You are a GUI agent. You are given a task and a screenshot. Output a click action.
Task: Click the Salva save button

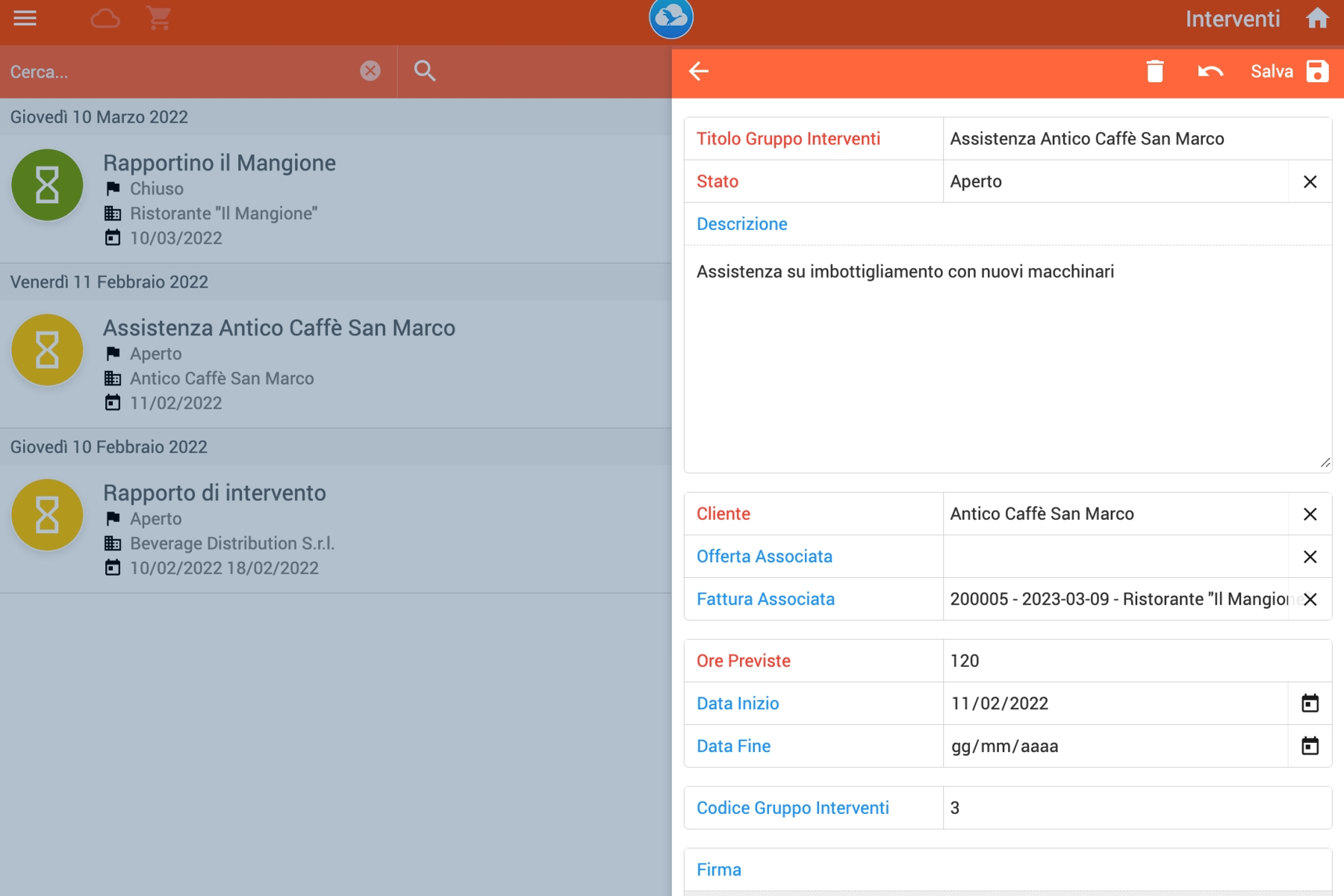[x=1289, y=71]
